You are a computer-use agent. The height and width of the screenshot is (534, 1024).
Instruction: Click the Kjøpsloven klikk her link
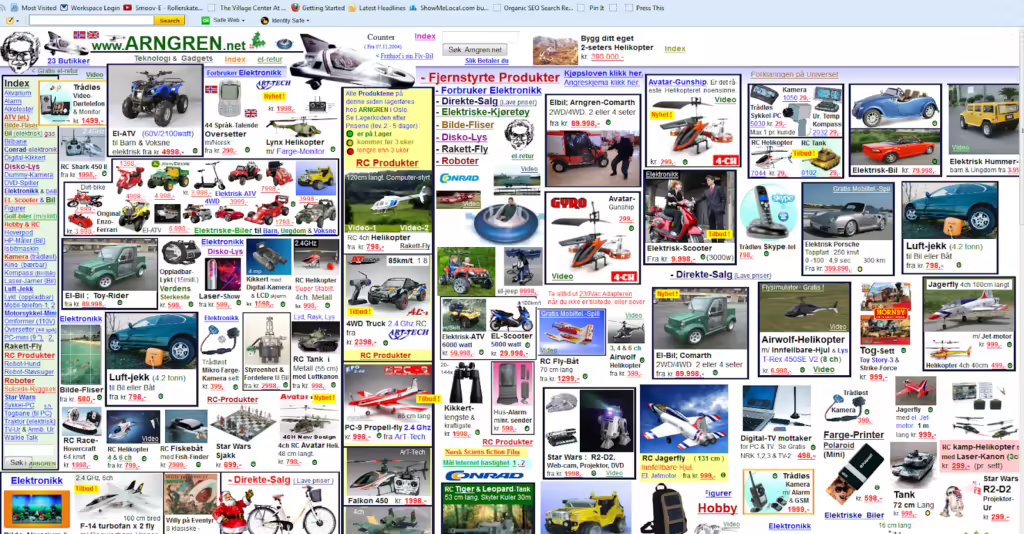pyautogui.click(x=603, y=73)
